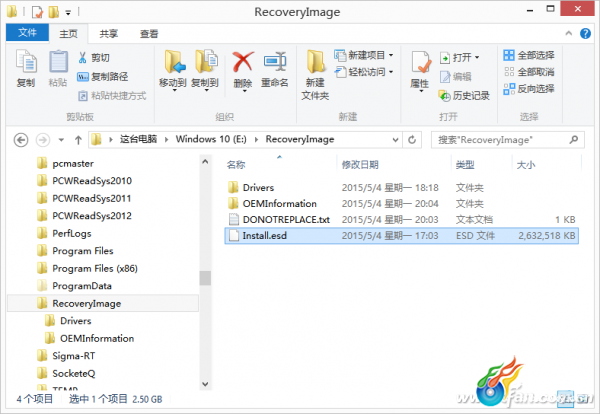Open recent locations dropdown arrow
This screenshot has width=600, height=414.
tap(61, 140)
